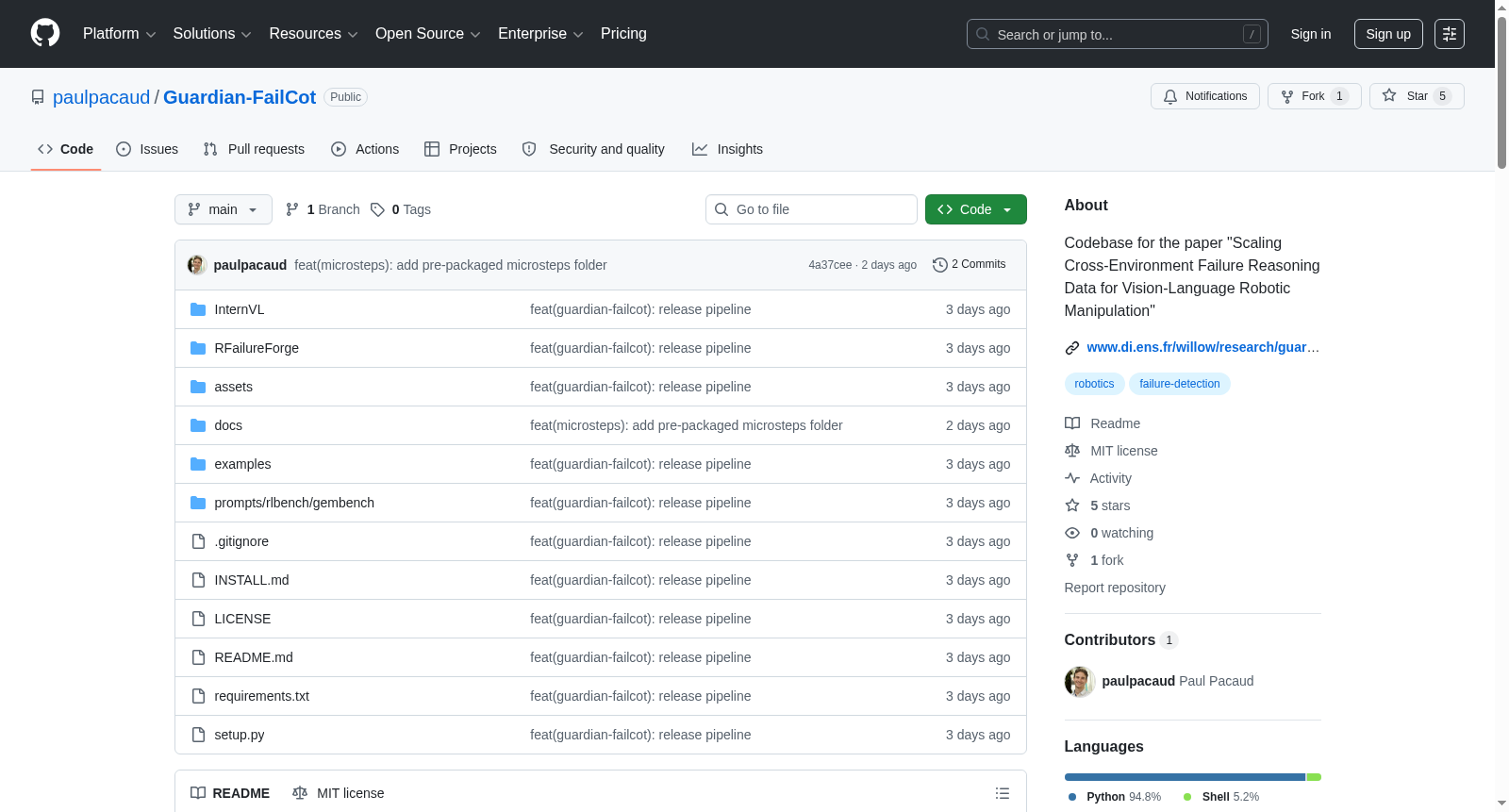This screenshot has height=812, width=1509.
Task: Fork the repository
Action: 1315,96
